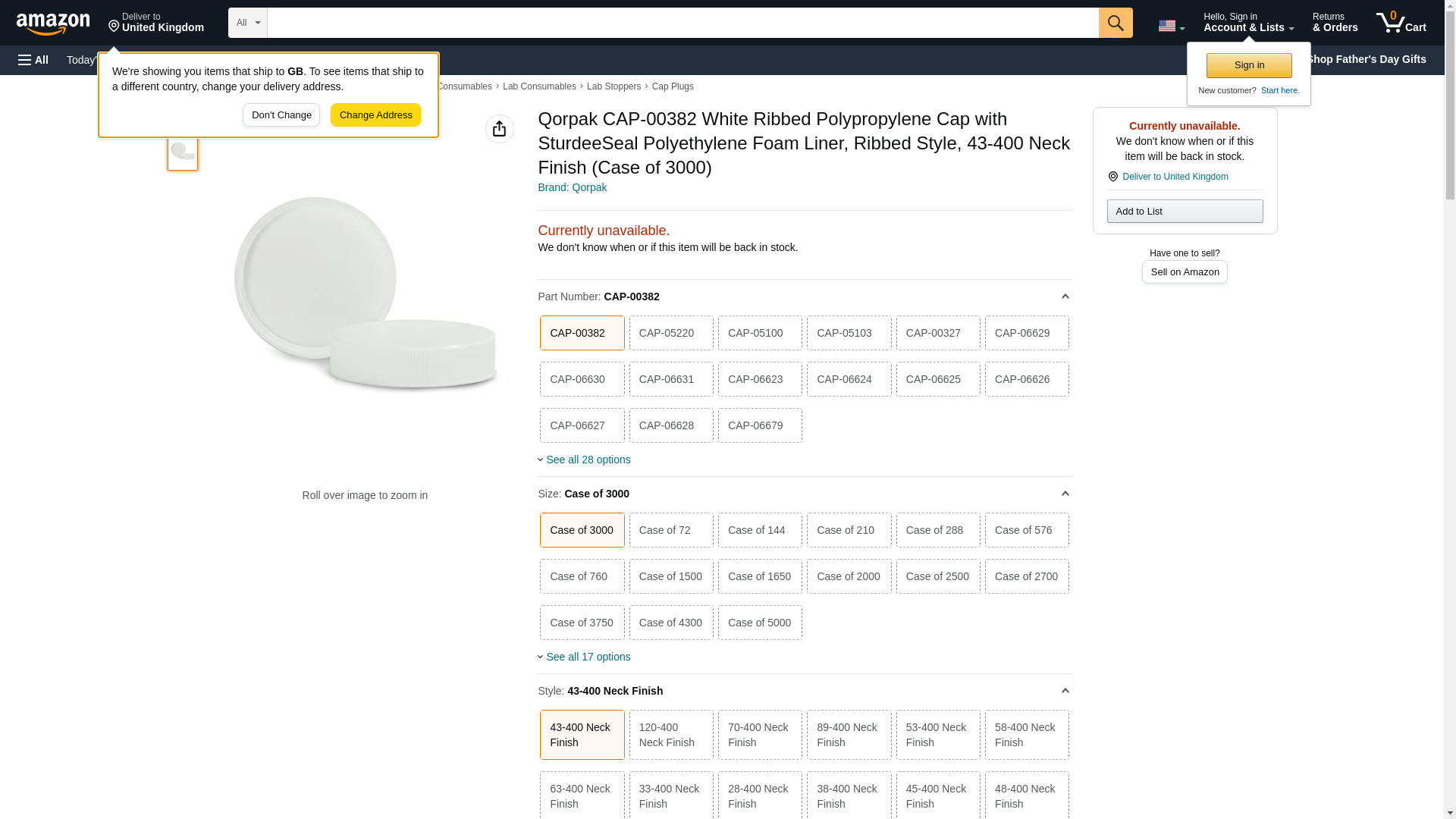Image resolution: width=1456 pixels, height=819 pixels.
Task: Click the US flag language selector
Action: [1170, 26]
